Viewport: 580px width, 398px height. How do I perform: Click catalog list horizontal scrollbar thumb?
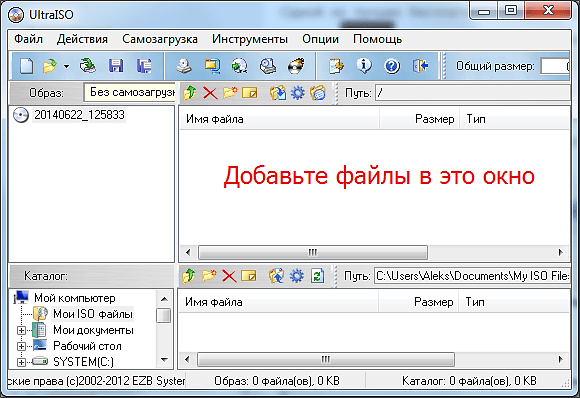point(326,360)
